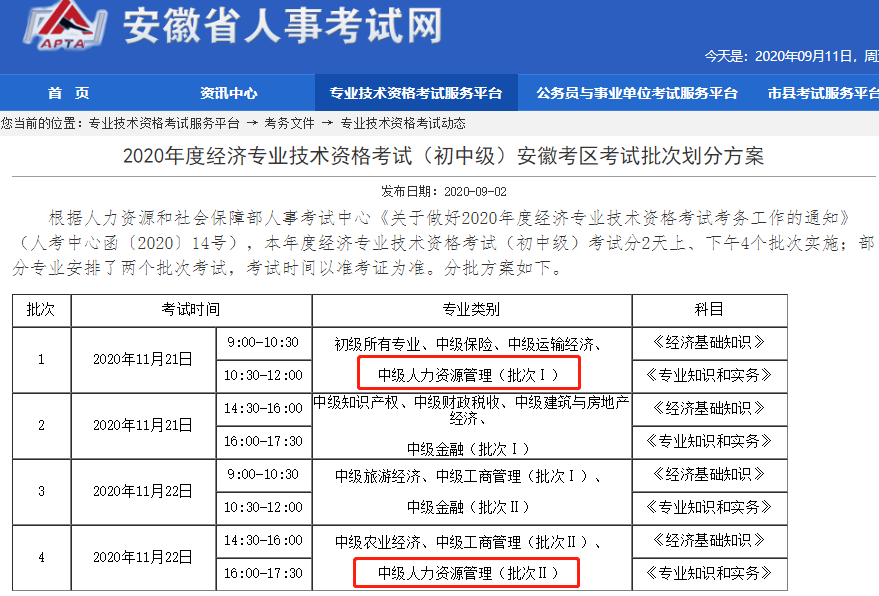Click the 14:30-16:00 time cell in batch 2
Image resolution: width=879 pixels, height=596 pixels.
point(264,408)
